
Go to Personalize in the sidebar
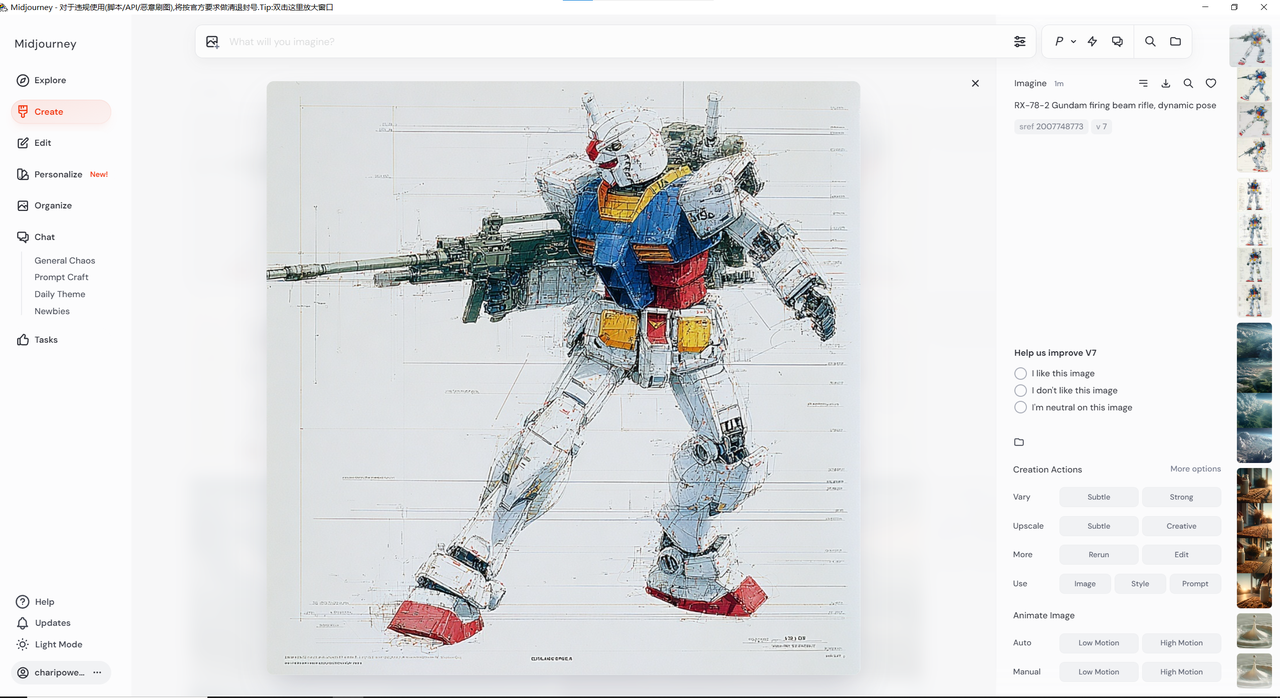(61, 174)
